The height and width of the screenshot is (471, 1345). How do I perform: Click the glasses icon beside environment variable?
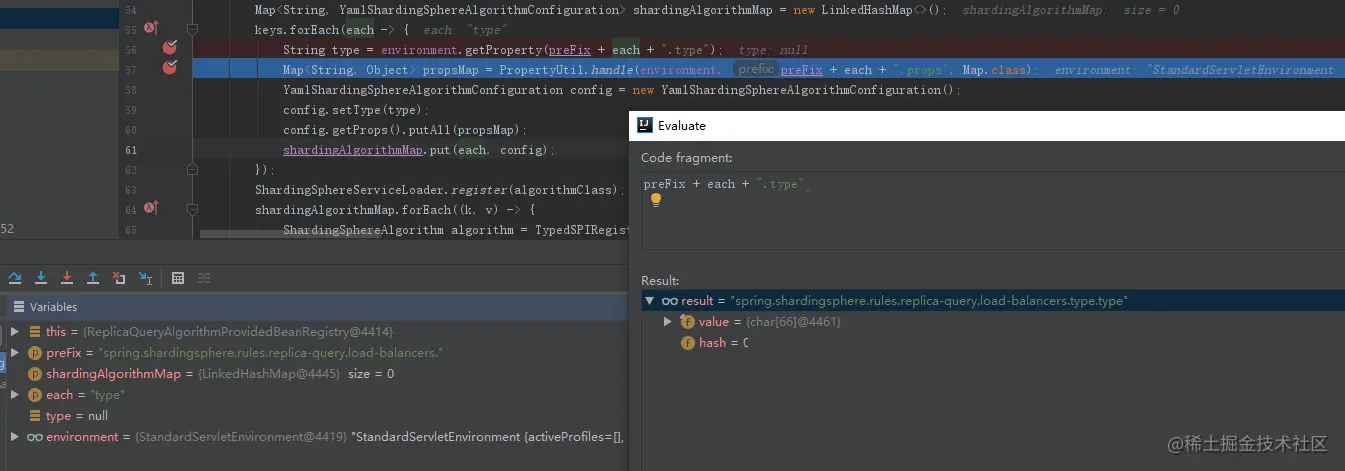[34, 437]
